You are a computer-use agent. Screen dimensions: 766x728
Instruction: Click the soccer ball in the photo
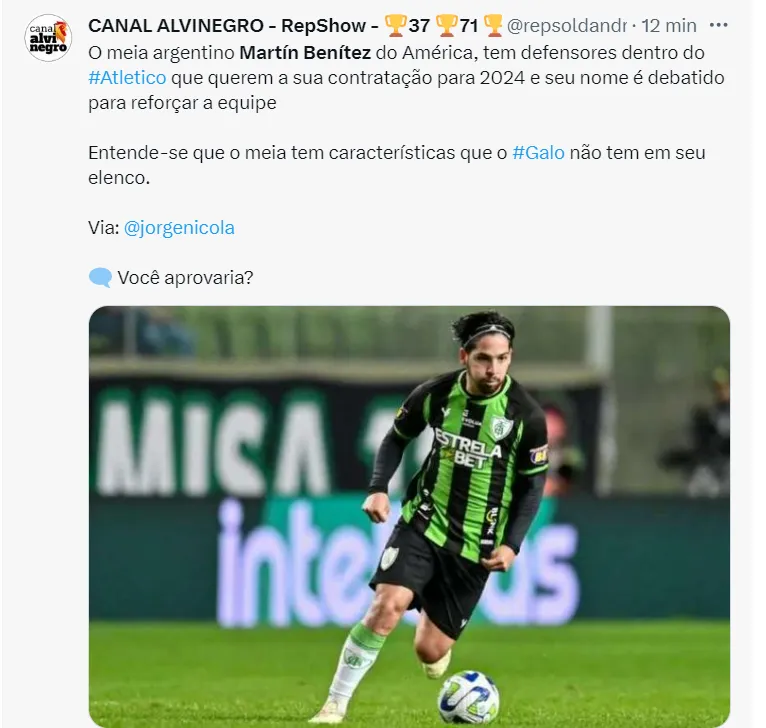click(468, 696)
